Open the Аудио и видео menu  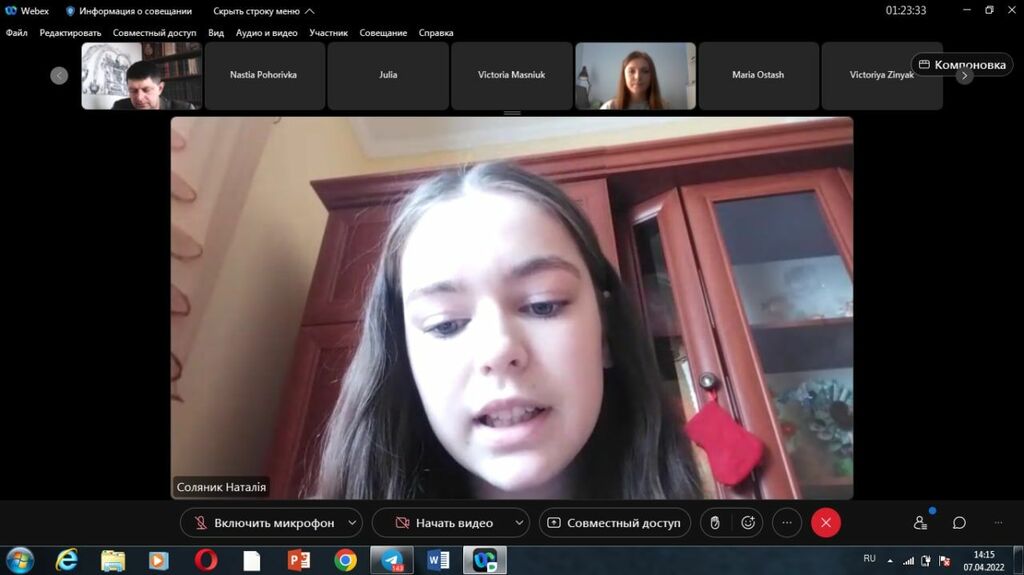point(266,33)
